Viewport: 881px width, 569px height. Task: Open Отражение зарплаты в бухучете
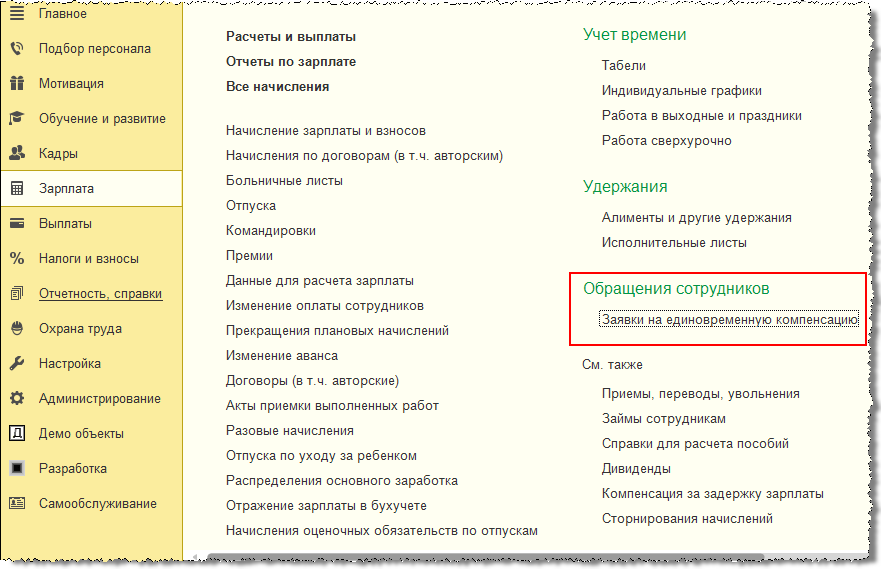point(326,506)
